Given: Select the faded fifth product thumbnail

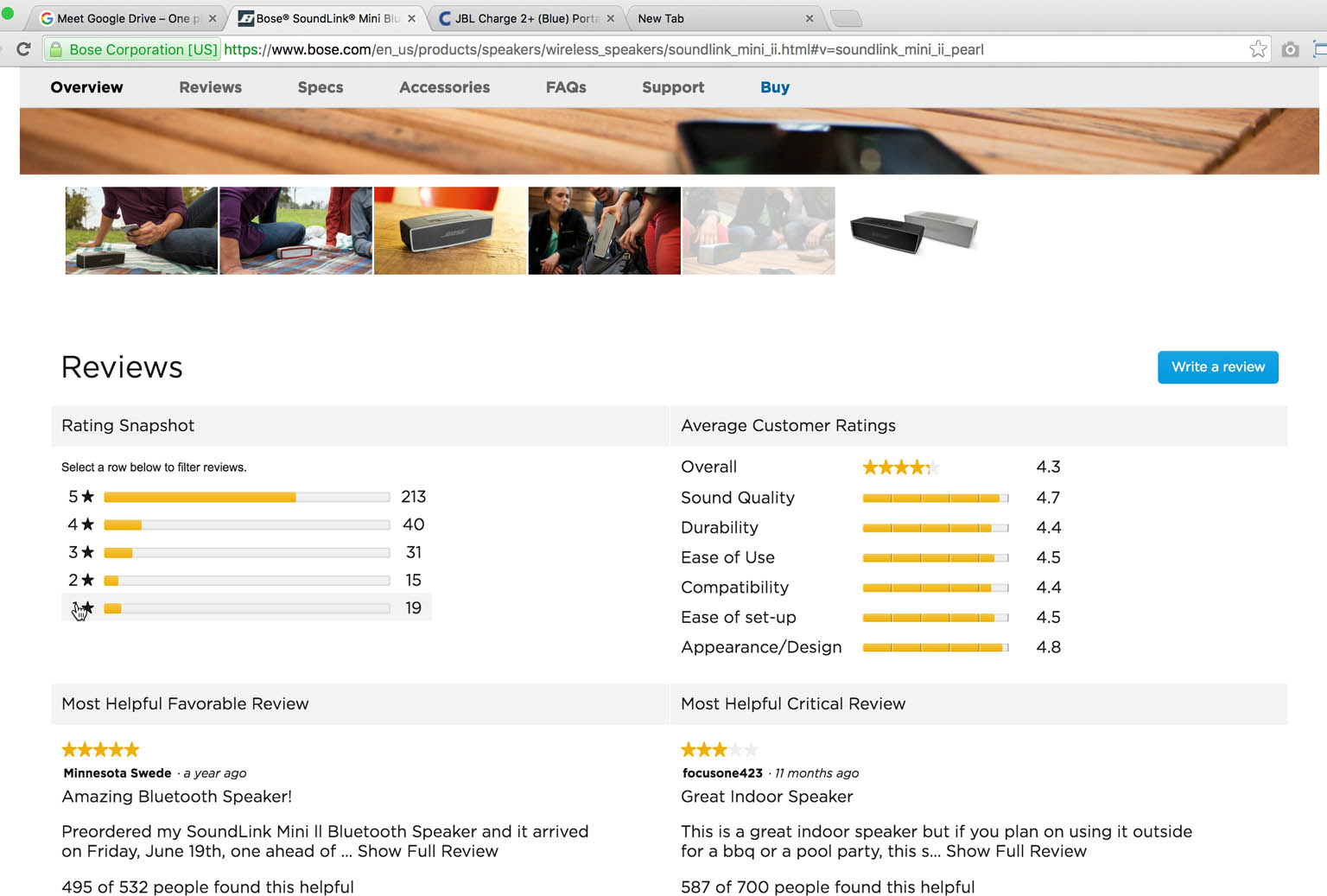Looking at the screenshot, I should pyautogui.click(x=759, y=231).
